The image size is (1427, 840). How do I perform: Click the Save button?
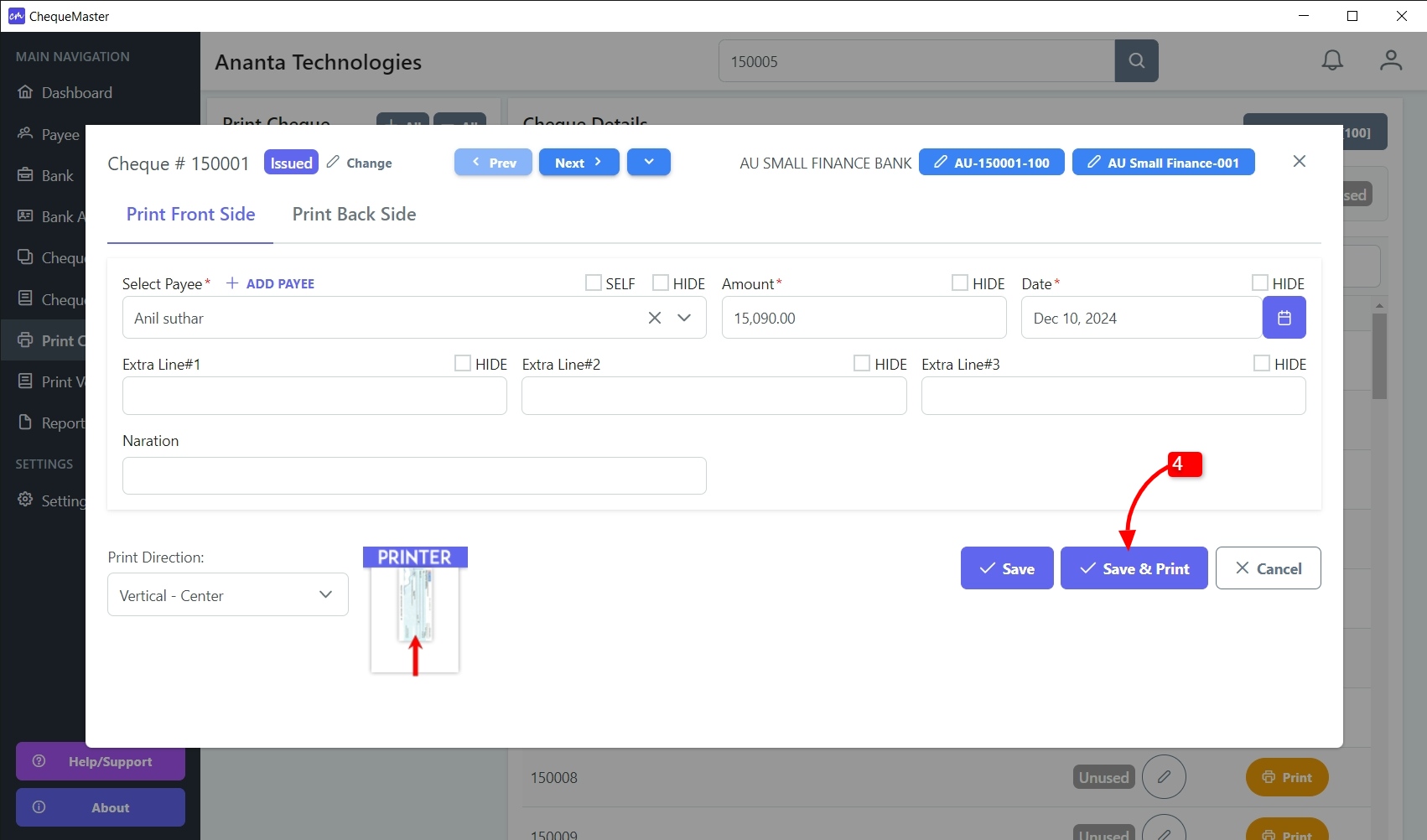1007,568
